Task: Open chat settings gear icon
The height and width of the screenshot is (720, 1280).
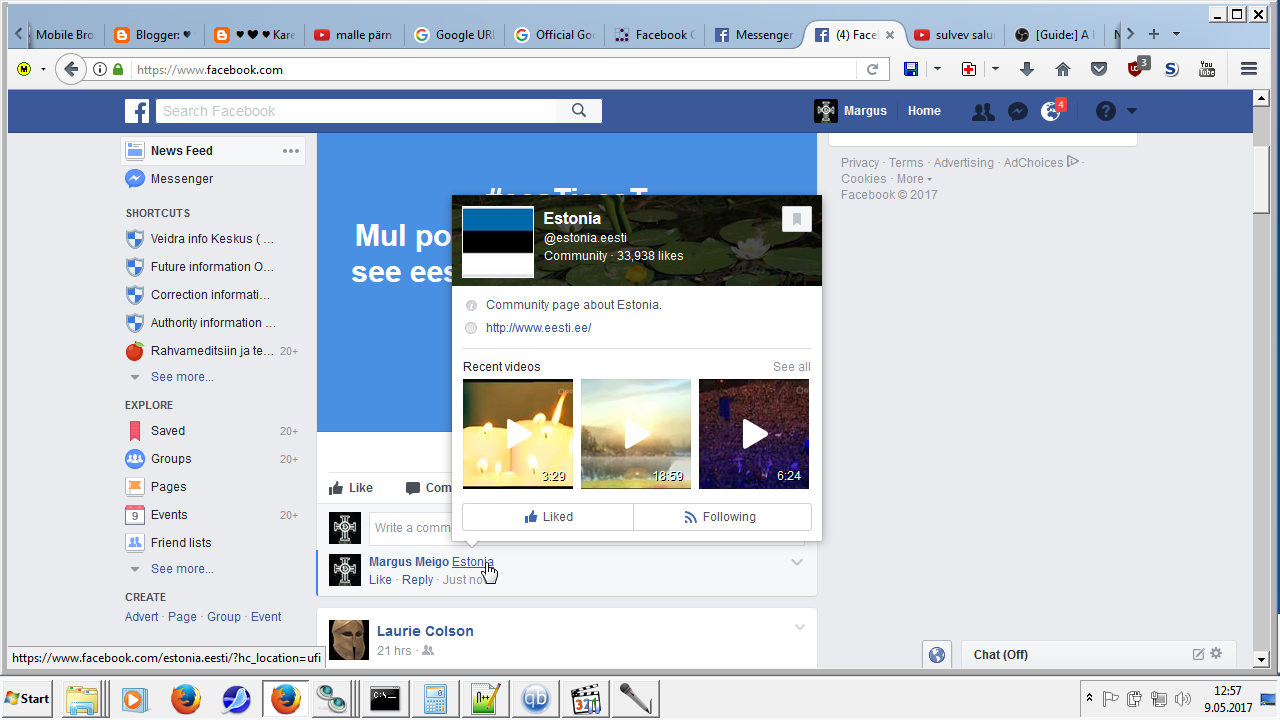Action: point(1216,654)
